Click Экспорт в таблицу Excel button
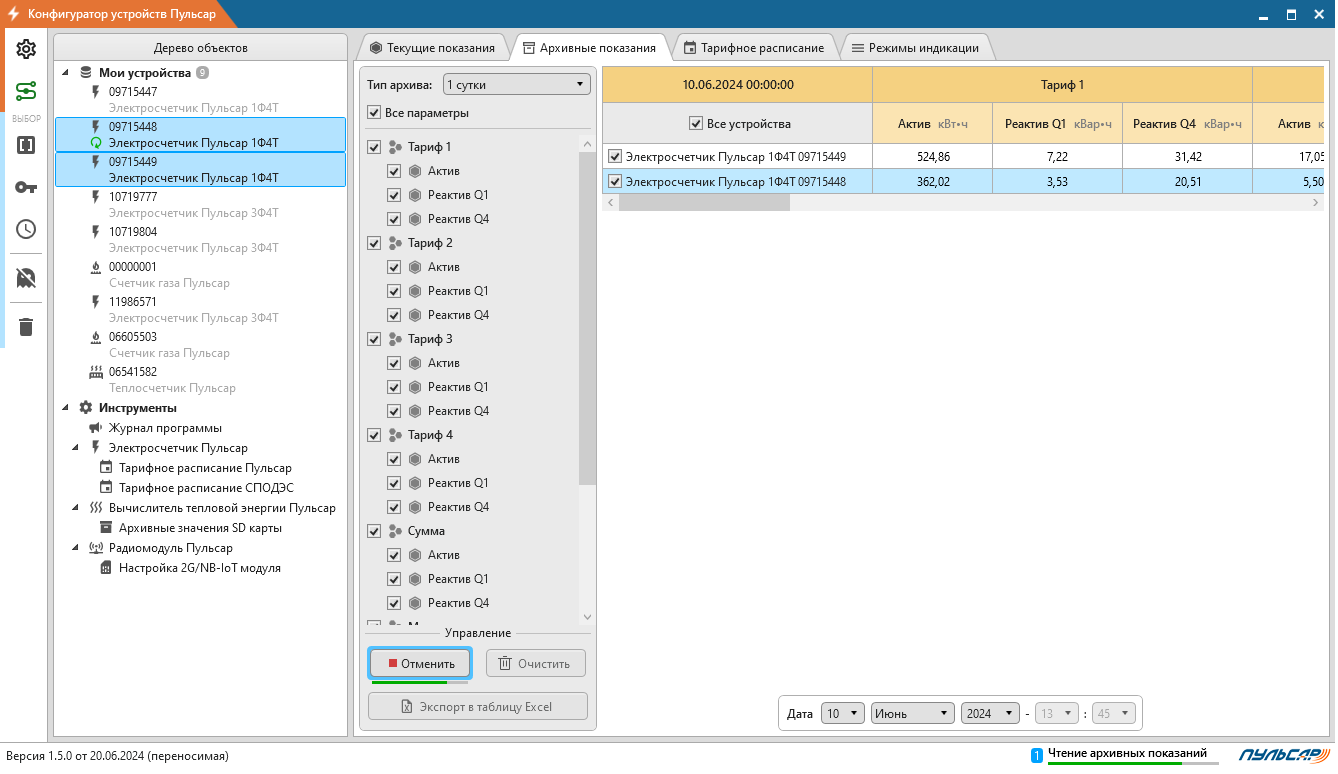The height and width of the screenshot is (774, 1338). (x=477, y=706)
